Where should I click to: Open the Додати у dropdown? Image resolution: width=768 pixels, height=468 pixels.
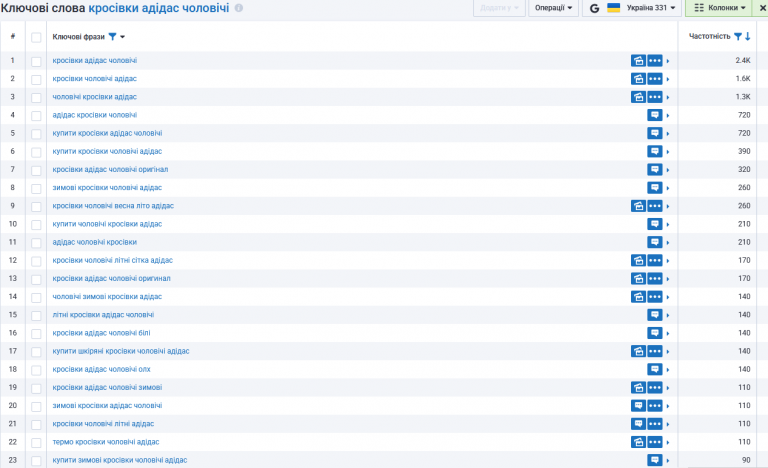pos(499,8)
